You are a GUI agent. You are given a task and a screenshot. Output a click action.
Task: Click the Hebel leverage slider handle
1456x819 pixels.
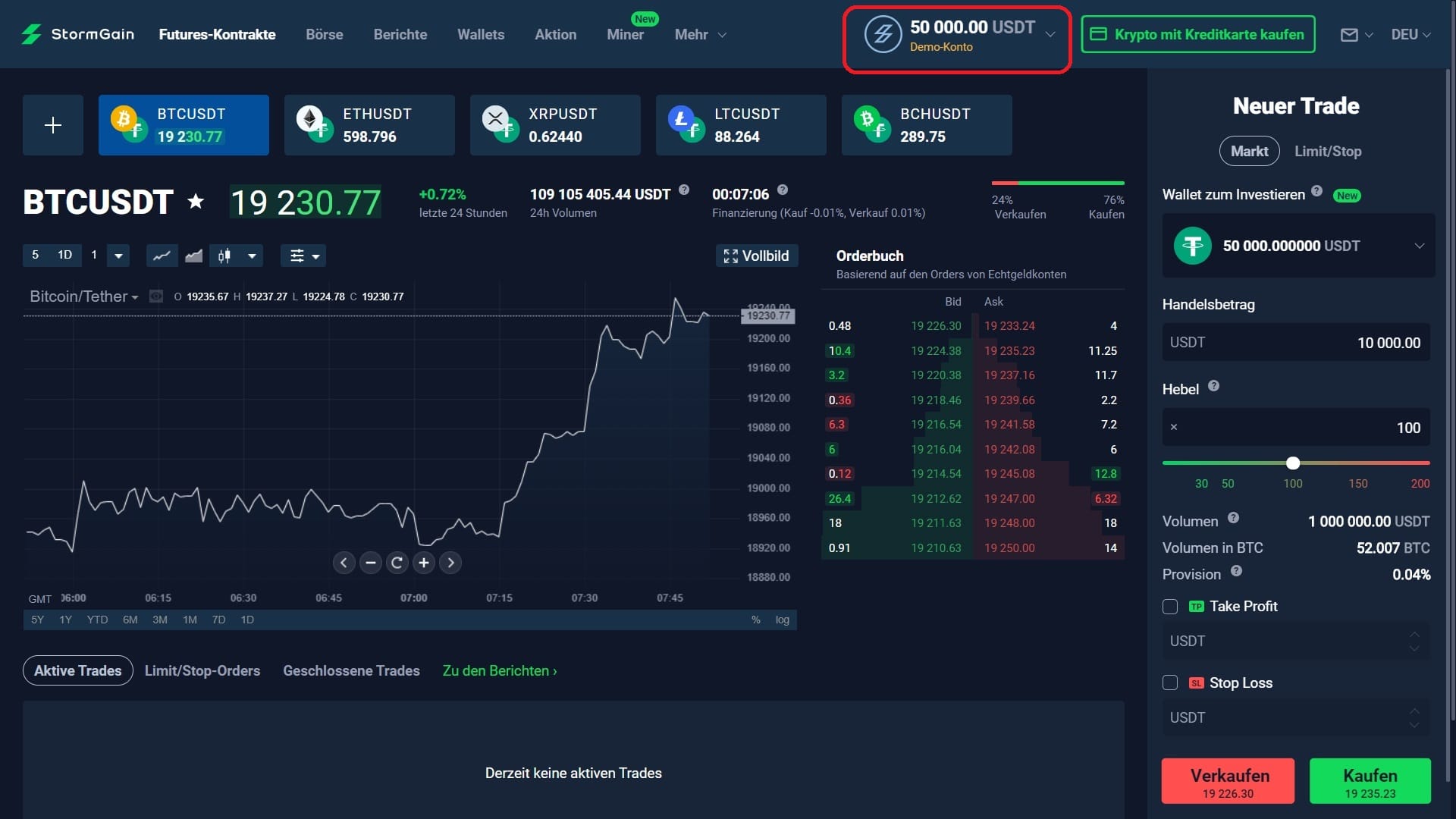(x=1293, y=463)
